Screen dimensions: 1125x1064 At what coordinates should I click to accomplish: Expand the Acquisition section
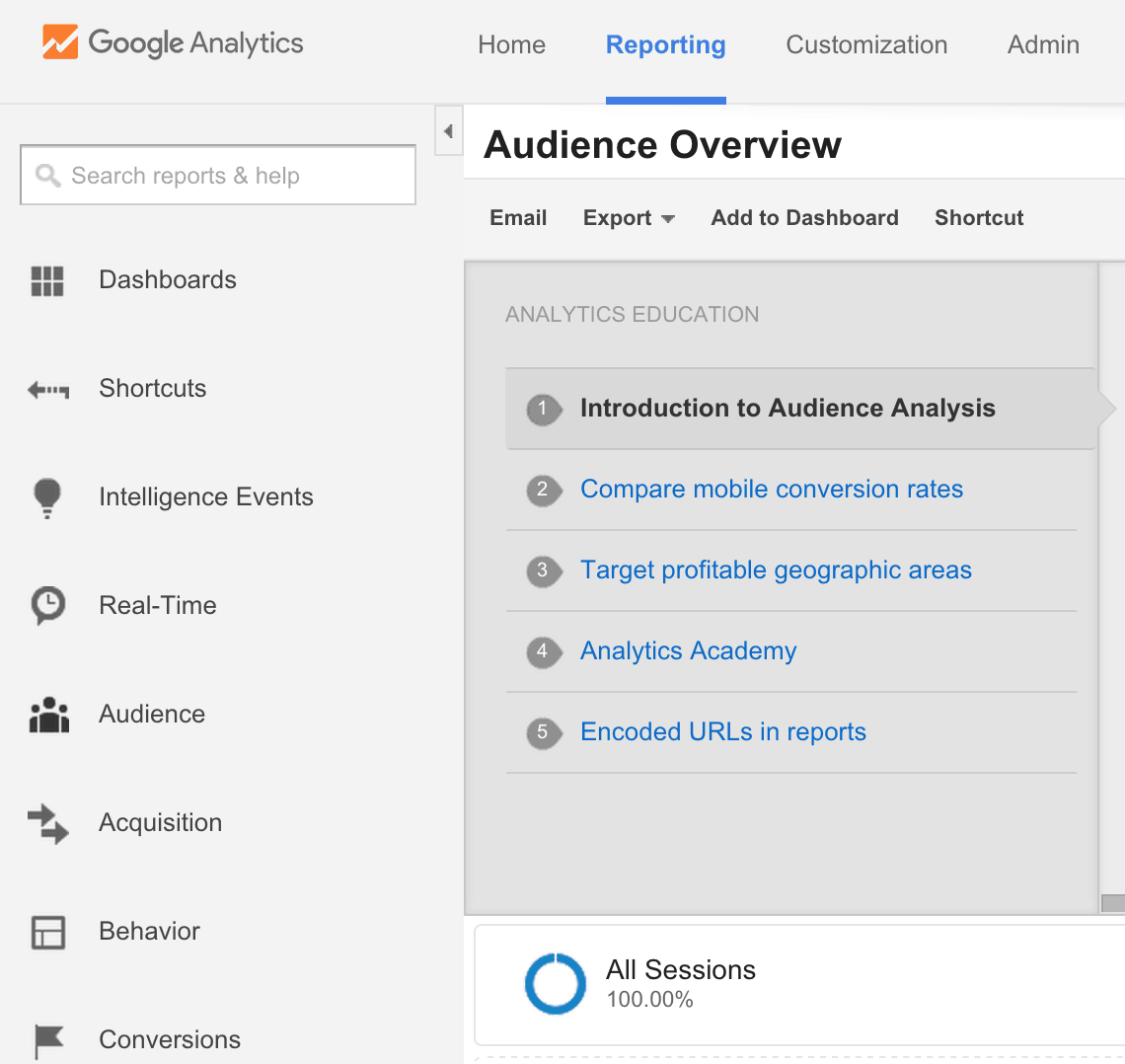pyautogui.click(x=160, y=822)
